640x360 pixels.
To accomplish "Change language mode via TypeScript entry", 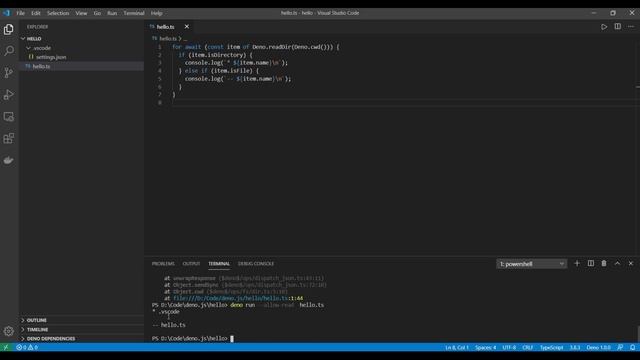I will click(x=551, y=347).
